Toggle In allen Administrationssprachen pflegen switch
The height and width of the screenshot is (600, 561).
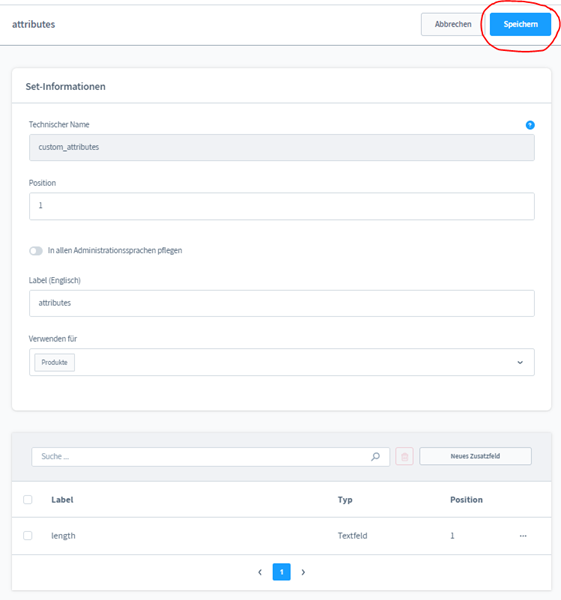coord(36,251)
